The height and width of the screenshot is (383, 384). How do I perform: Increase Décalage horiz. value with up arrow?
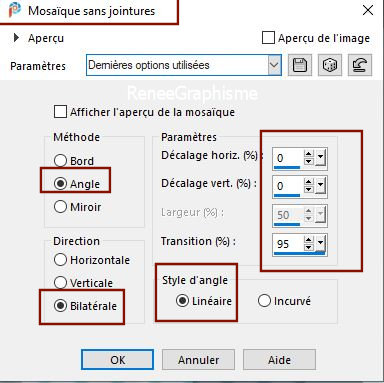coord(309,154)
